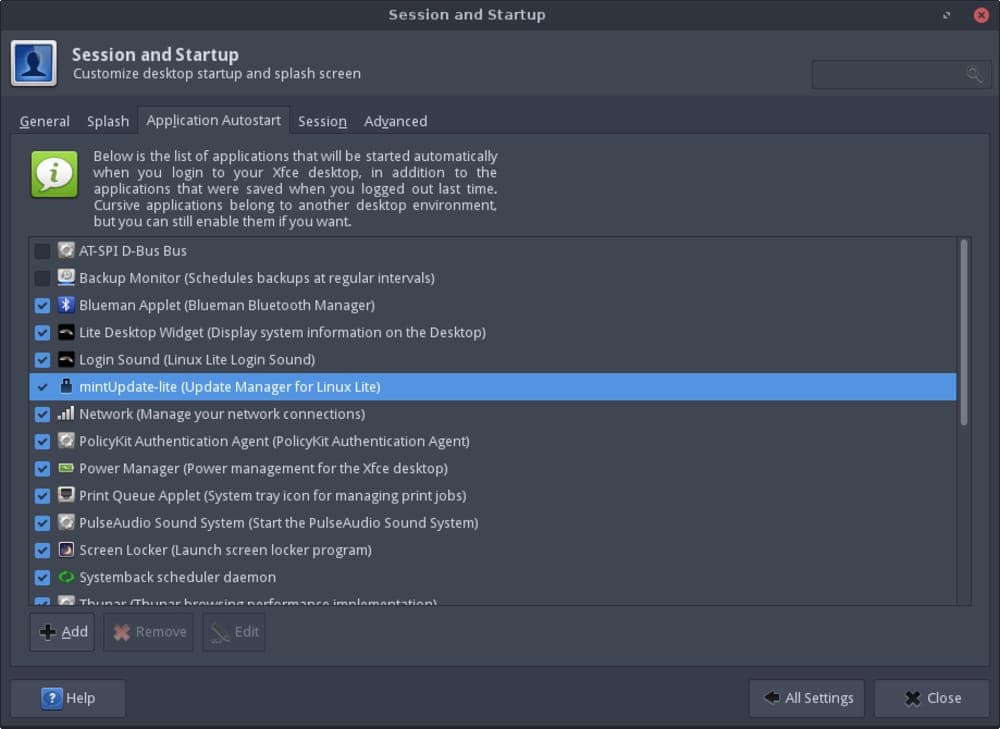Select "Blueman Applet (Blueman Bluetooth Manager)" row
Image resolution: width=1000 pixels, height=729 pixels.
pos(227,306)
